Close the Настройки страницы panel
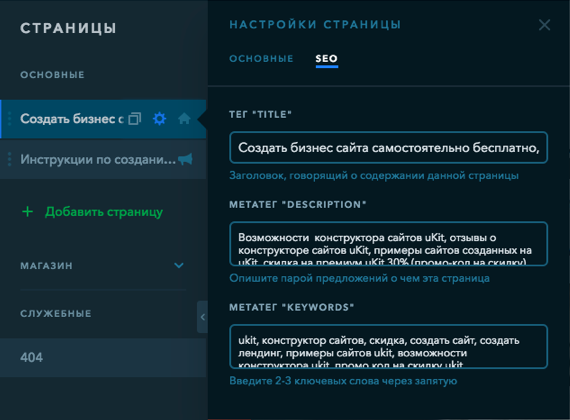 [544, 25]
